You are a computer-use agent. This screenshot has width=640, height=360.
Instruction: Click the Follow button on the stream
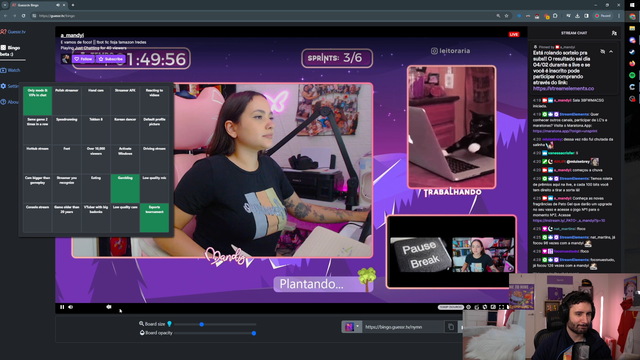(83, 59)
